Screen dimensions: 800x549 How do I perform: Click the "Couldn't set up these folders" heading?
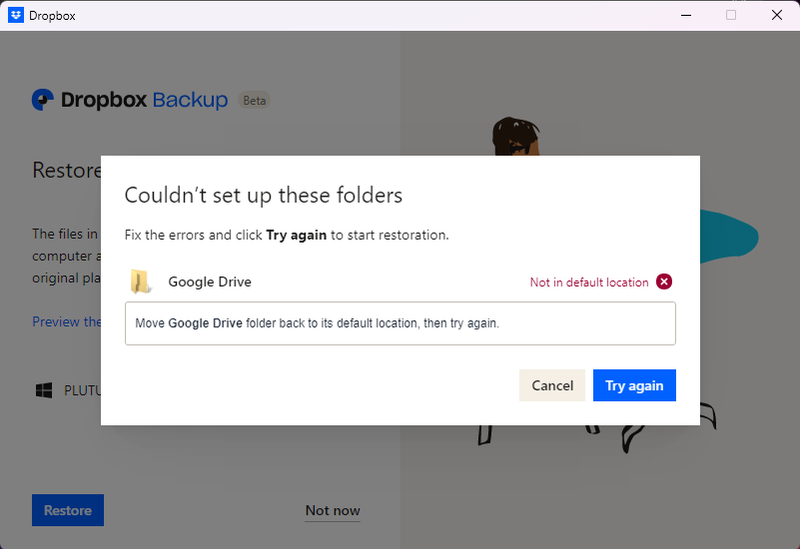263,194
